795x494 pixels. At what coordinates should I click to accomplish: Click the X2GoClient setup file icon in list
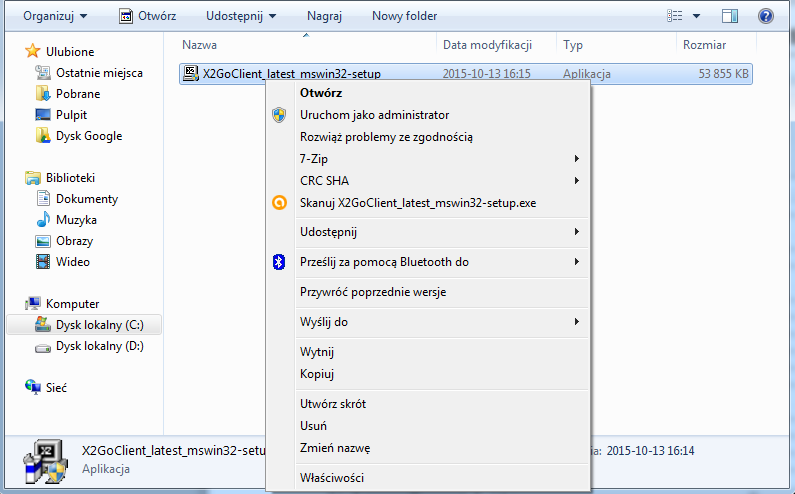coord(191,74)
